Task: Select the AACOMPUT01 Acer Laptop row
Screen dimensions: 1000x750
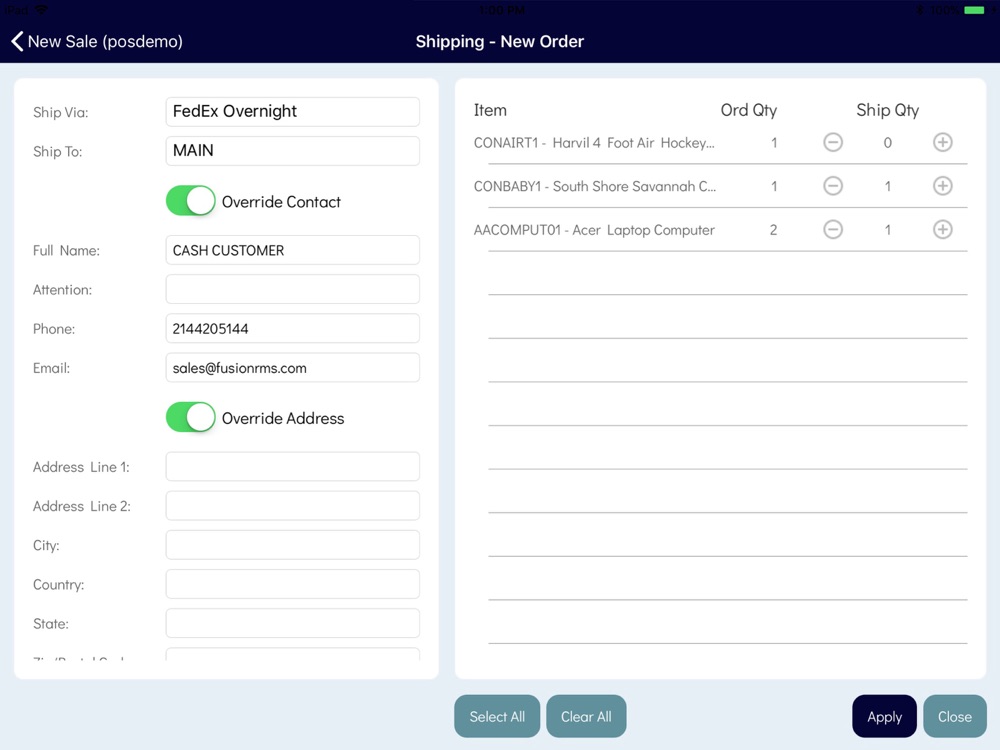Action: (x=594, y=230)
